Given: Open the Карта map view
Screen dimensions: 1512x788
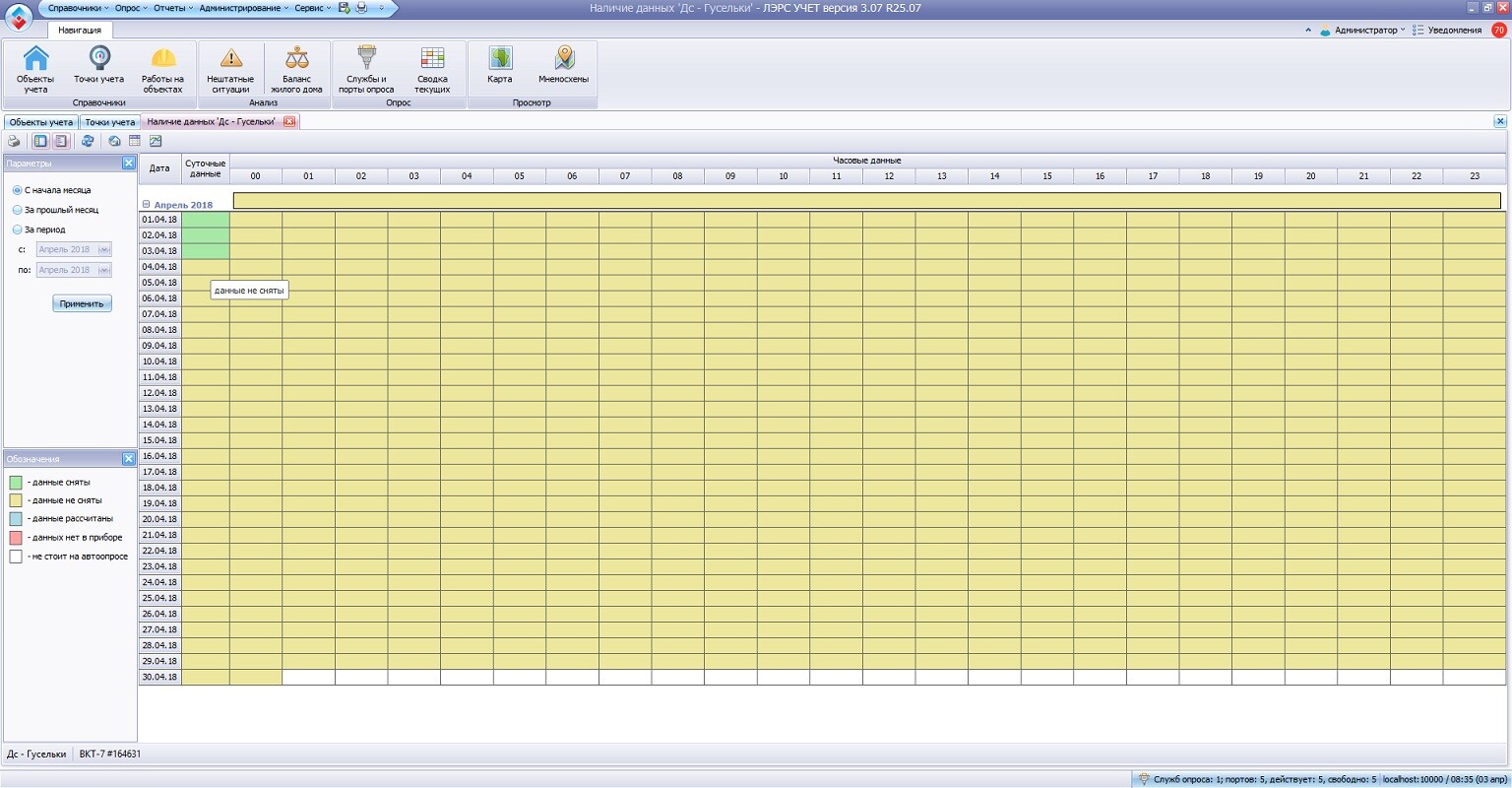Looking at the screenshot, I should [500, 66].
